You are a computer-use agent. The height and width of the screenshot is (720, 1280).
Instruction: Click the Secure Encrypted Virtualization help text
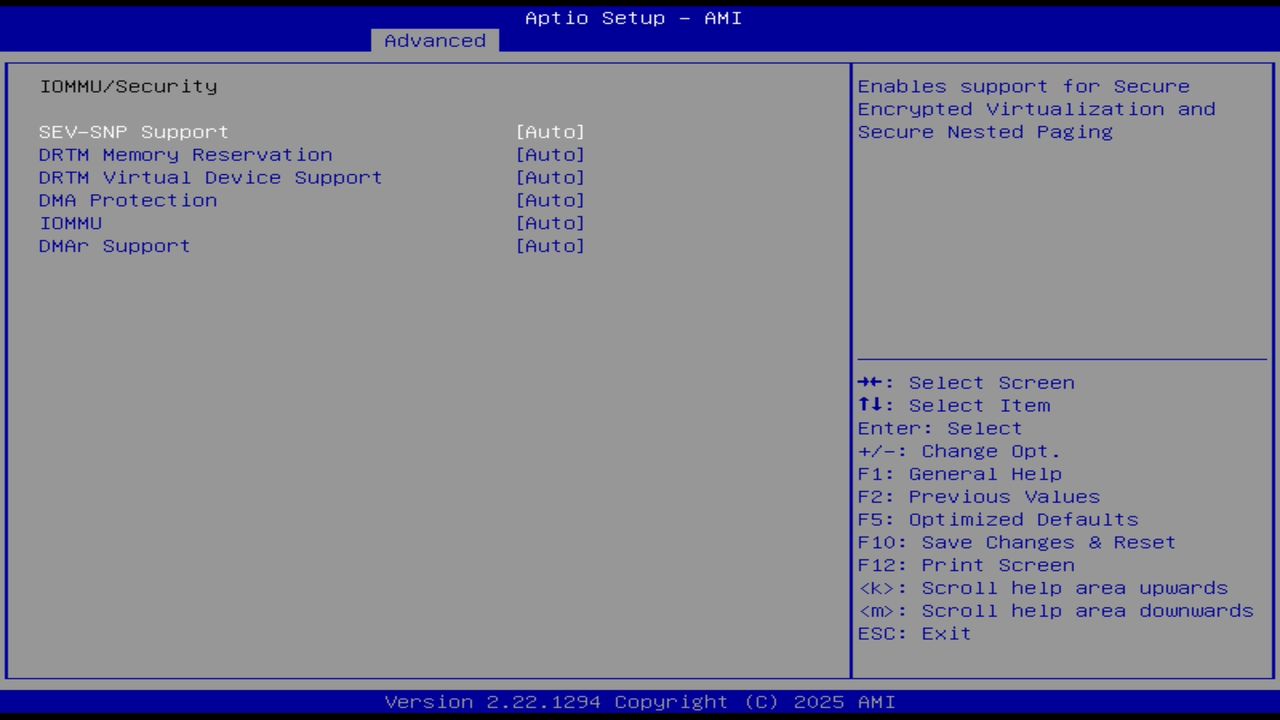[x=1036, y=108]
